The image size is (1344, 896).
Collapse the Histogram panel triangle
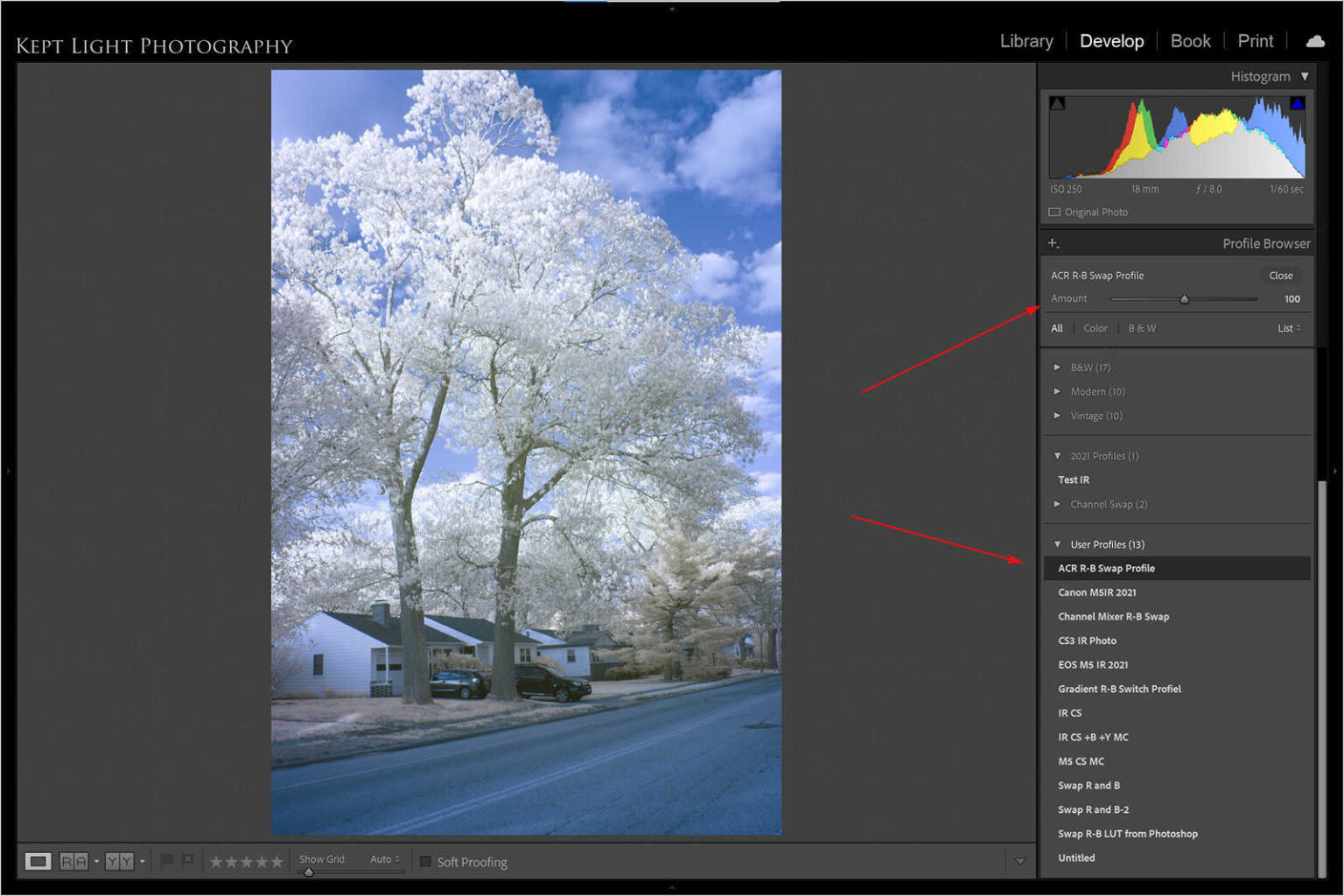pyautogui.click(x=1305, y=77)
